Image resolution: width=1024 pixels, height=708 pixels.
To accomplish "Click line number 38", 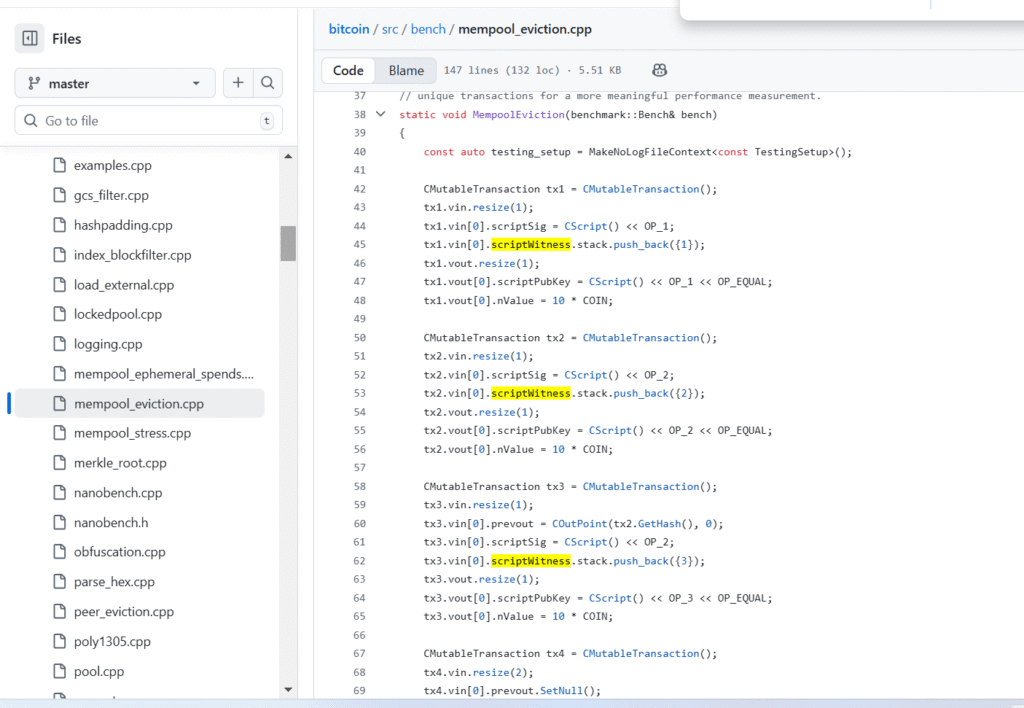I will tap(359, 114).
